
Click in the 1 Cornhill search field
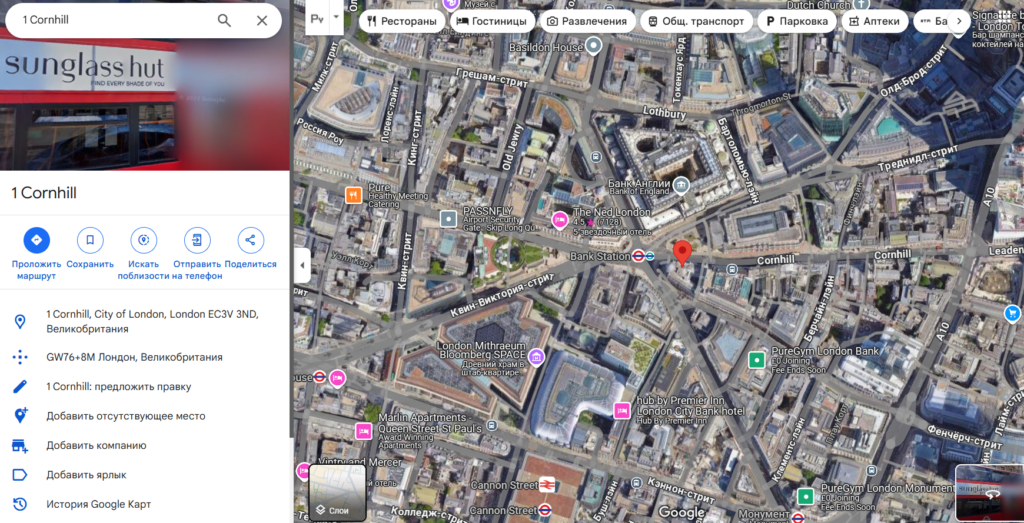coord(110,20)
